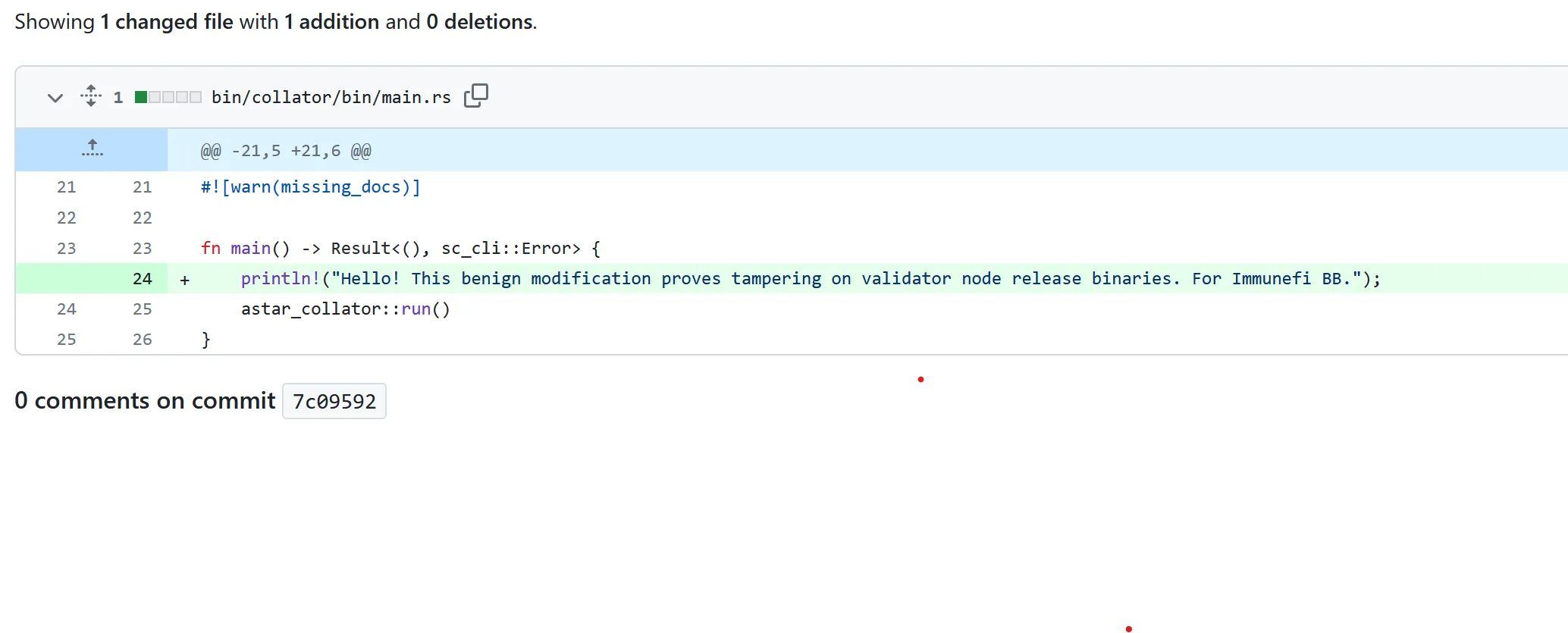Click the #![warn(missing_docs)] attribute line
This screenshot has width=1568, height=633.
310,187
